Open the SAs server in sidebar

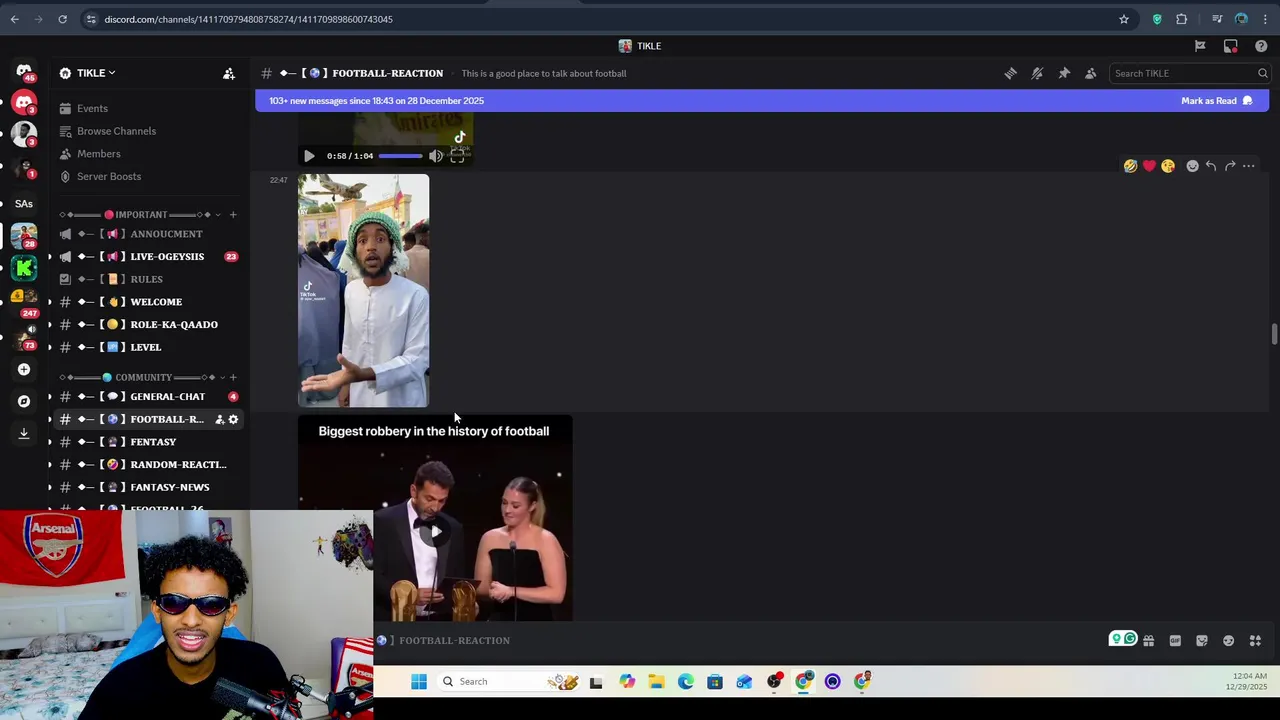point(24,203)
